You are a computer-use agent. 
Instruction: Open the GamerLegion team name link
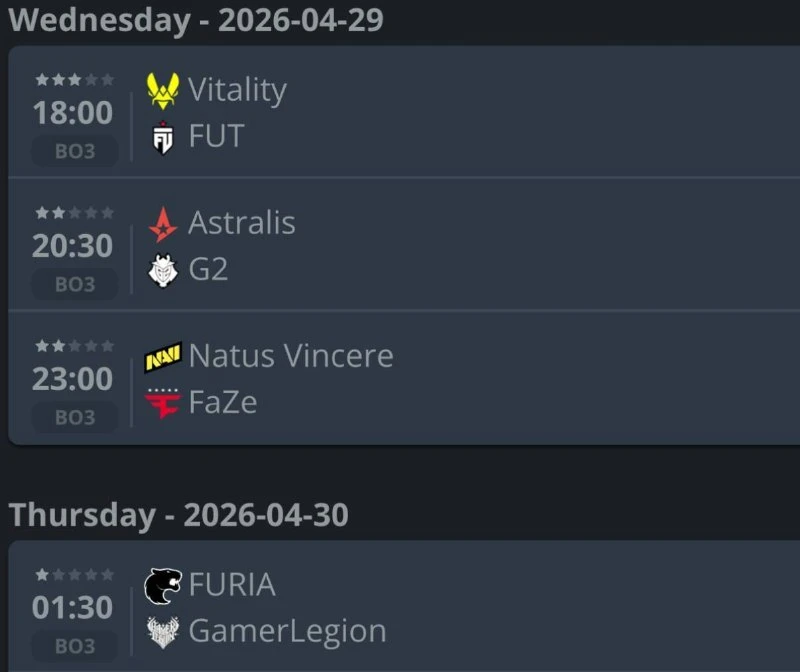[x=287, y=632]
